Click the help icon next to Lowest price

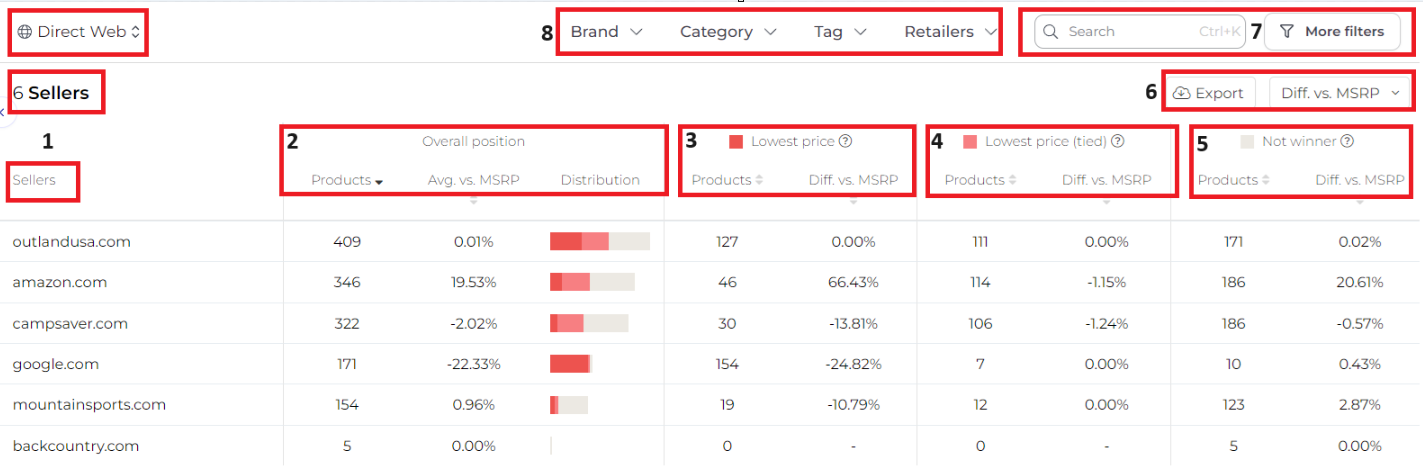[845, 142]
